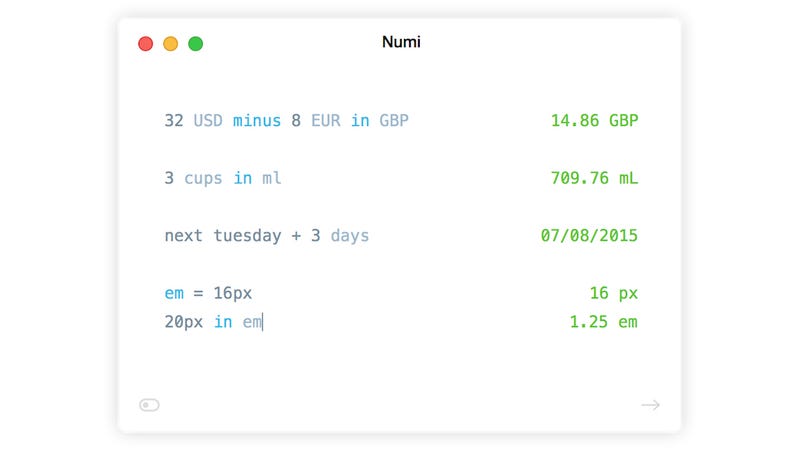800x450 pixels.
Task: Click the word 'tuesday' in third line
Action: pos(247,236)
